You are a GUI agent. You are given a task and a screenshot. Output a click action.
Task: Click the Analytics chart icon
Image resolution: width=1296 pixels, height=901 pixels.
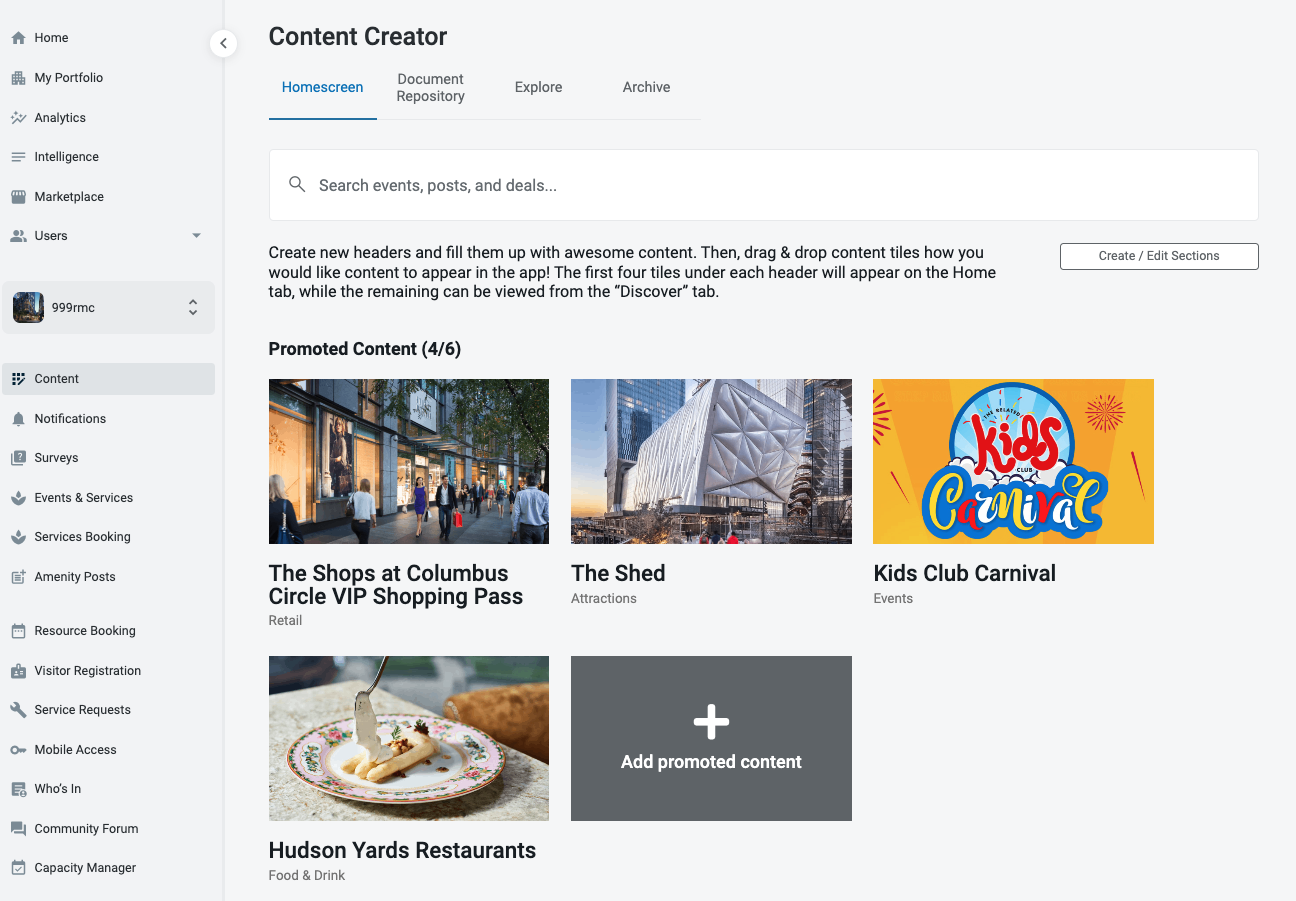click(18, 118)
